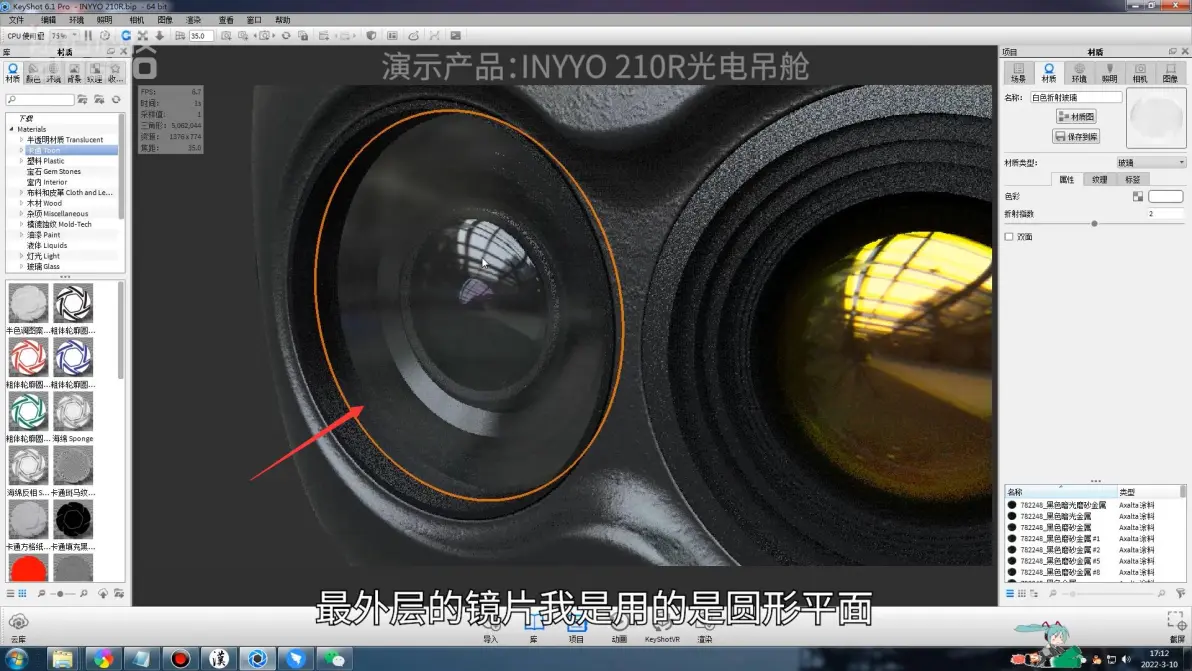Click the library thumbnail size slider
The height and width of the screenshot is (671, 1192).
tap(61, 593)
